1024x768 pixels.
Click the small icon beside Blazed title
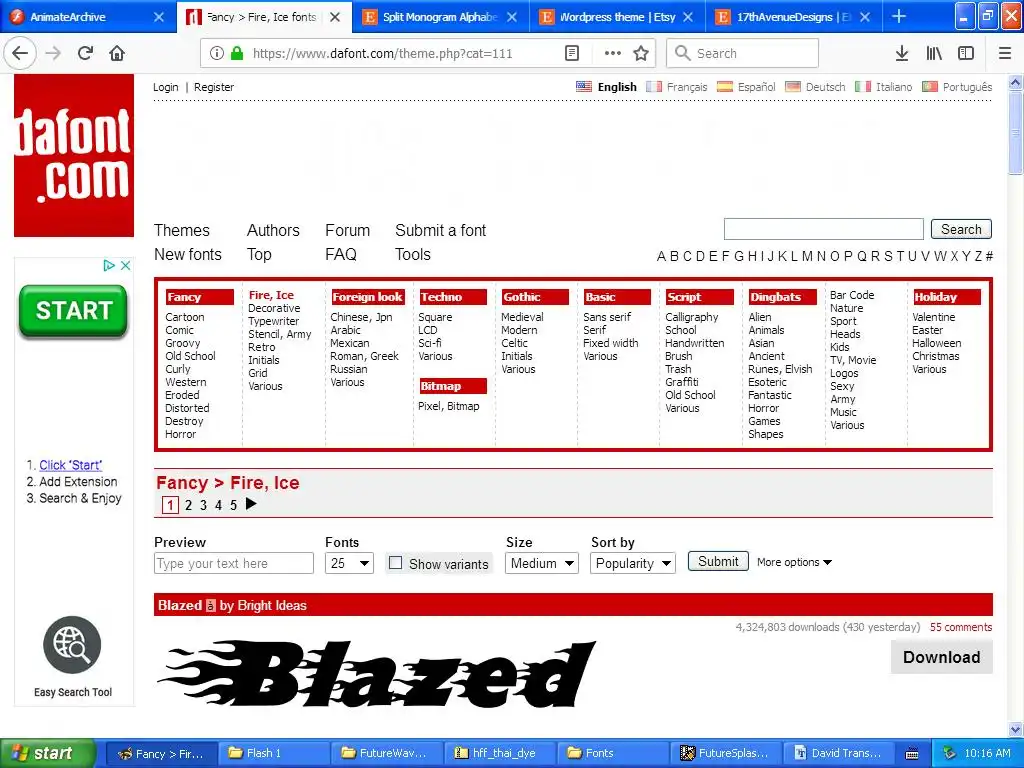pos(210,605)
